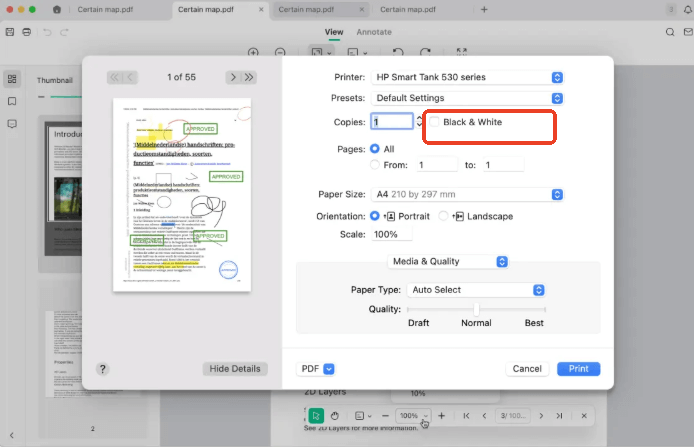
Task: Open the Paper Size dropdown
Action: [467, 194]
